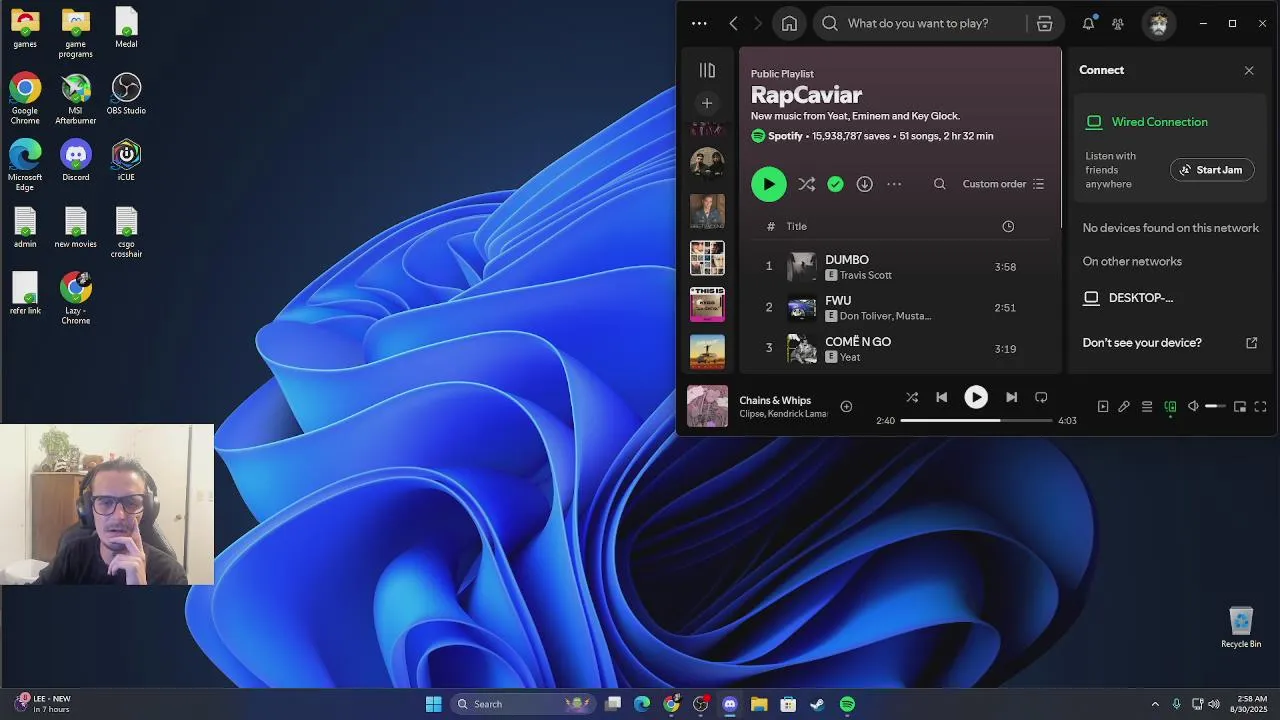The width and height of the screenshot is (1280, 720).
Task: Open Windows Start menu
Action: tap(433, 704)
